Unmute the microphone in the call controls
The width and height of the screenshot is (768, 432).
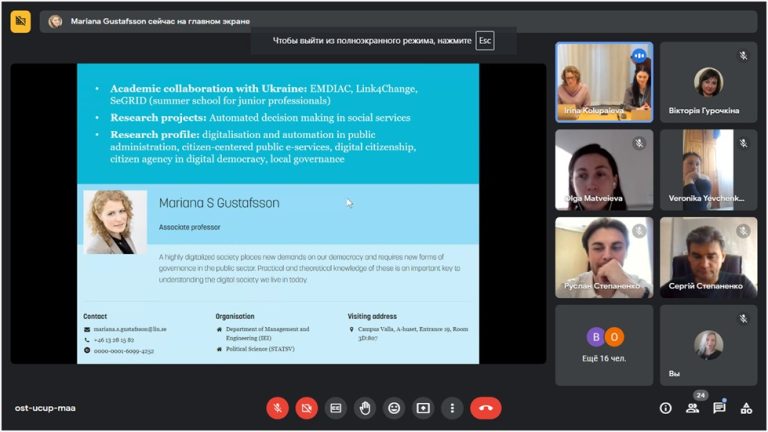pos(277,408)
